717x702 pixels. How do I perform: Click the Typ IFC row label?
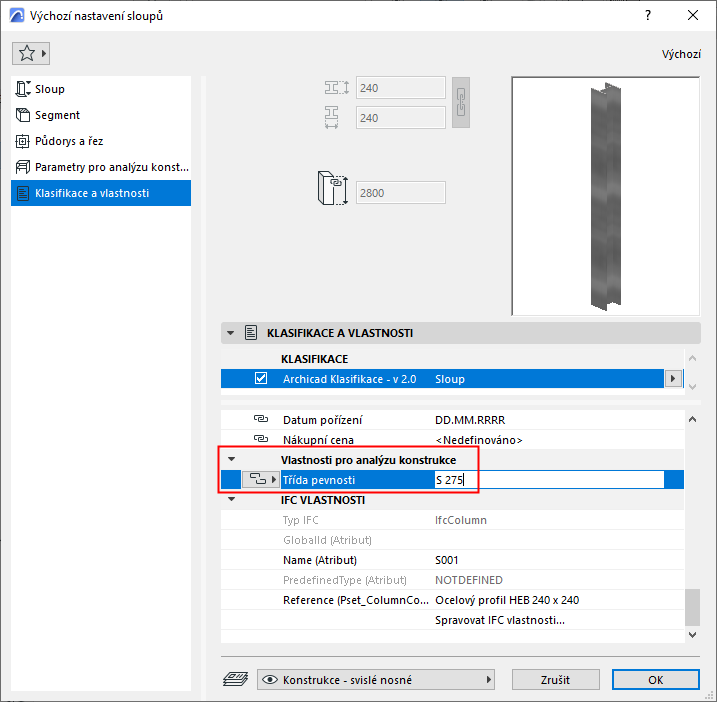(300, 520)
